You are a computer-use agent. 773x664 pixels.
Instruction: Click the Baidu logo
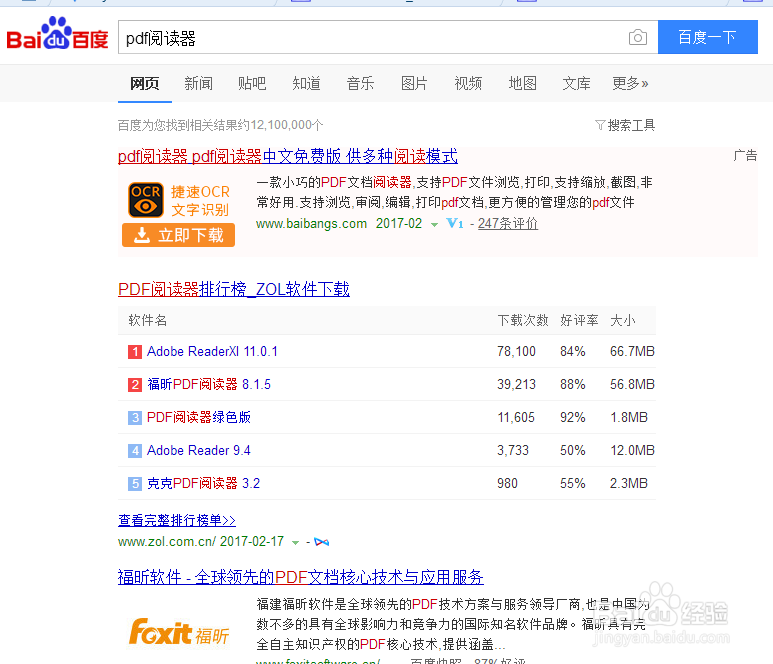(57, 34)
